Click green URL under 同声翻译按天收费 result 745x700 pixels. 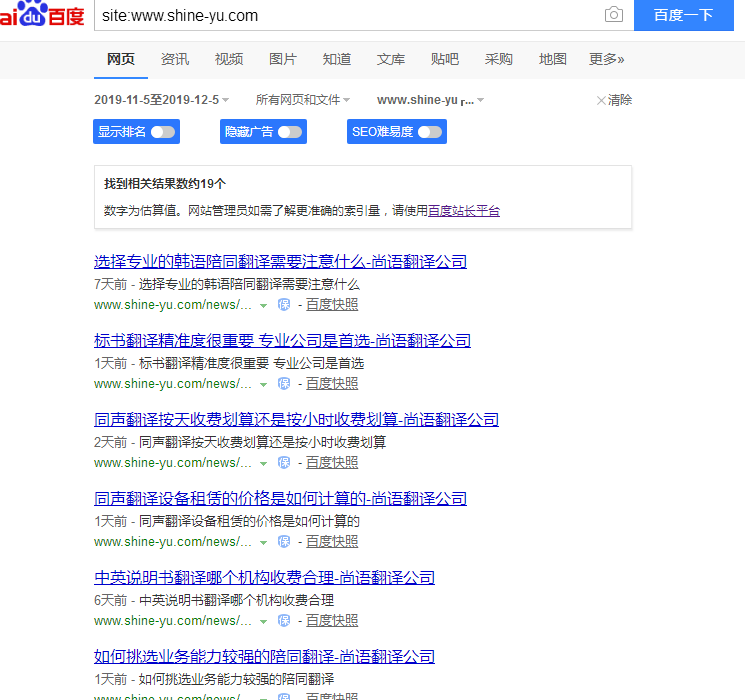(x=173, y=462)
